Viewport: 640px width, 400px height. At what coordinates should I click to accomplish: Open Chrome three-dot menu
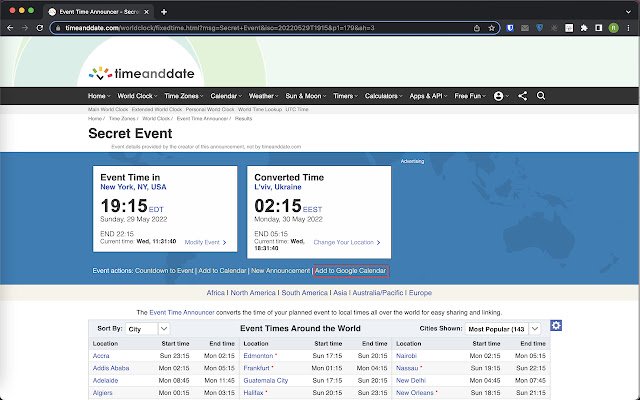click(628, 28)
